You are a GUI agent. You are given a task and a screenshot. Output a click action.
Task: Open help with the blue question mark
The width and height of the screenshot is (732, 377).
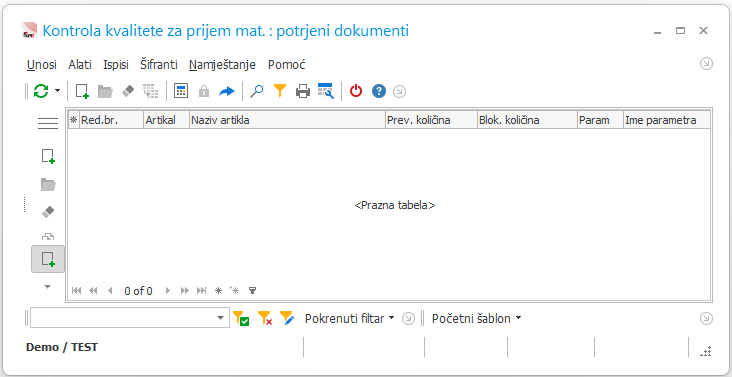tap(379, 91)
